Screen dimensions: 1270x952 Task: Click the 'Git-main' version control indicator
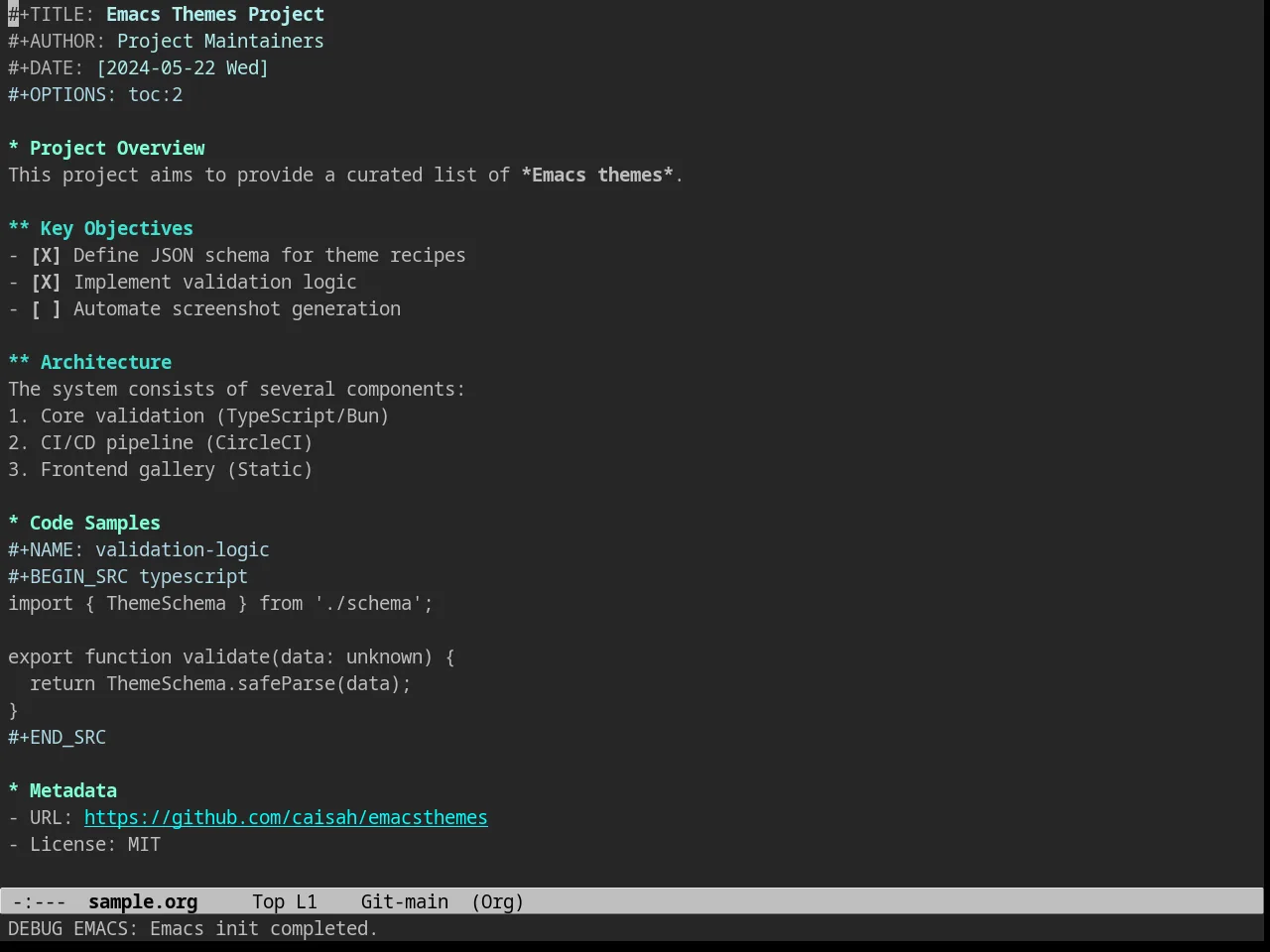pyautogui.click(x=405, y=902)
